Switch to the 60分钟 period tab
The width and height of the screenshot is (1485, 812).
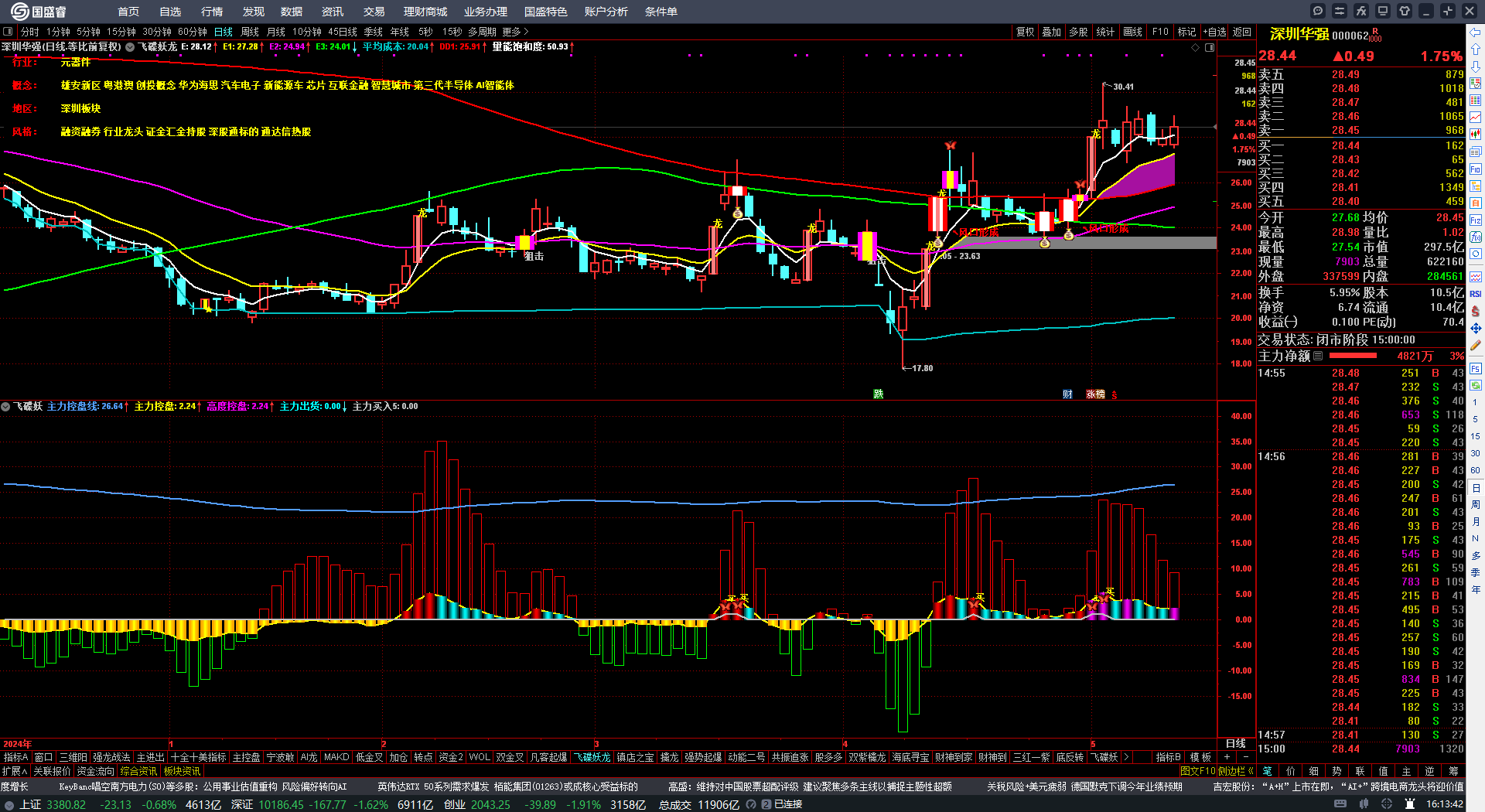(x=193, y=32)
